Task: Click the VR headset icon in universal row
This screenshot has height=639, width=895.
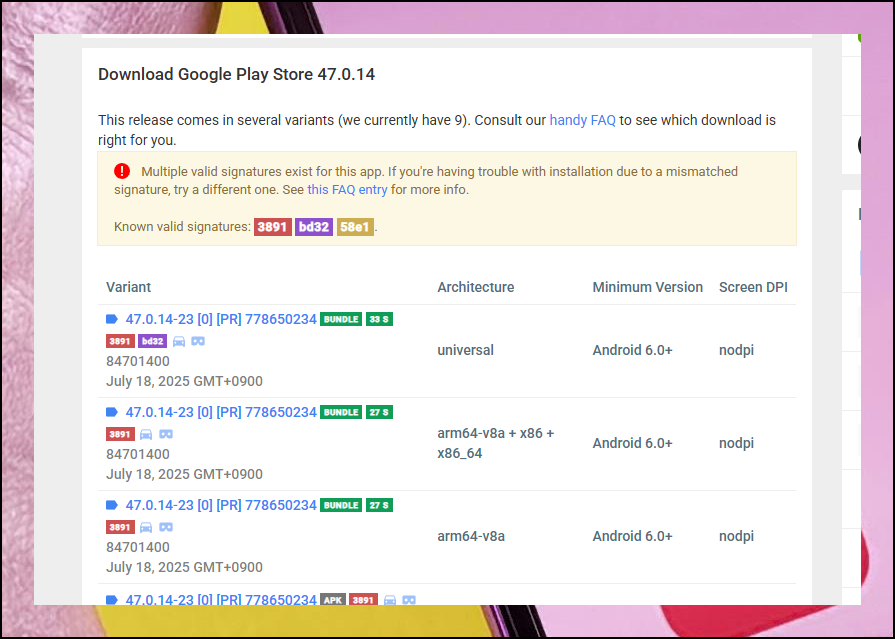Action: point(198,341)
